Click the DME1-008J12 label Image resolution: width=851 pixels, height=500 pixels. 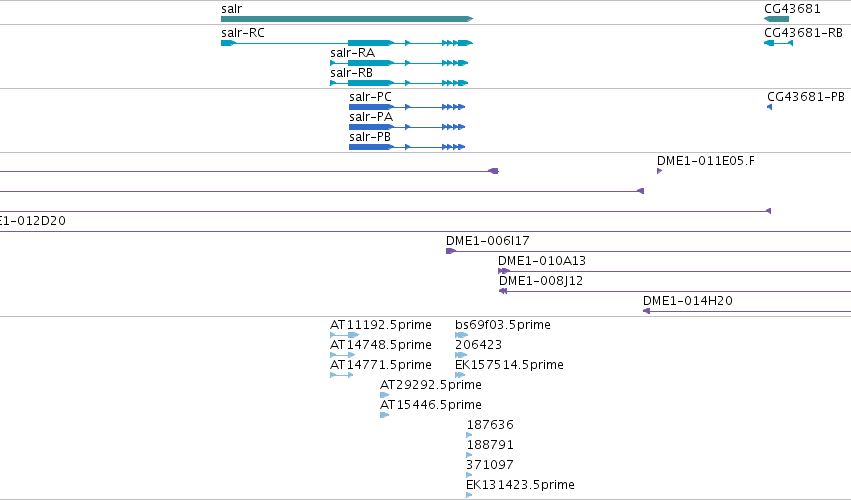541,281
